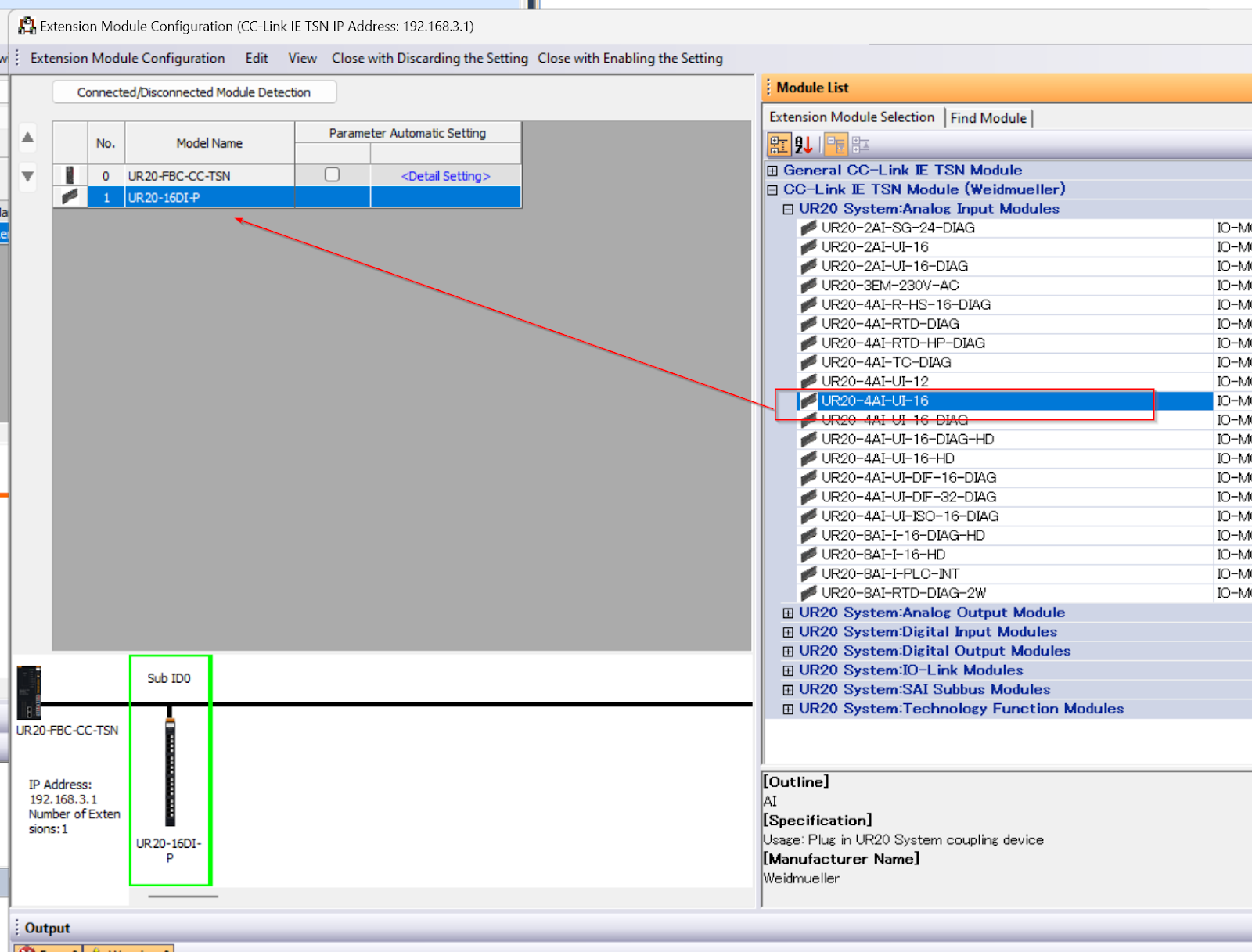The width and height of the screenshot is (1252, 952).
Task: Select UR20-4AI-UI-DIF-16-DIAG in module list
Action: 1005,477
